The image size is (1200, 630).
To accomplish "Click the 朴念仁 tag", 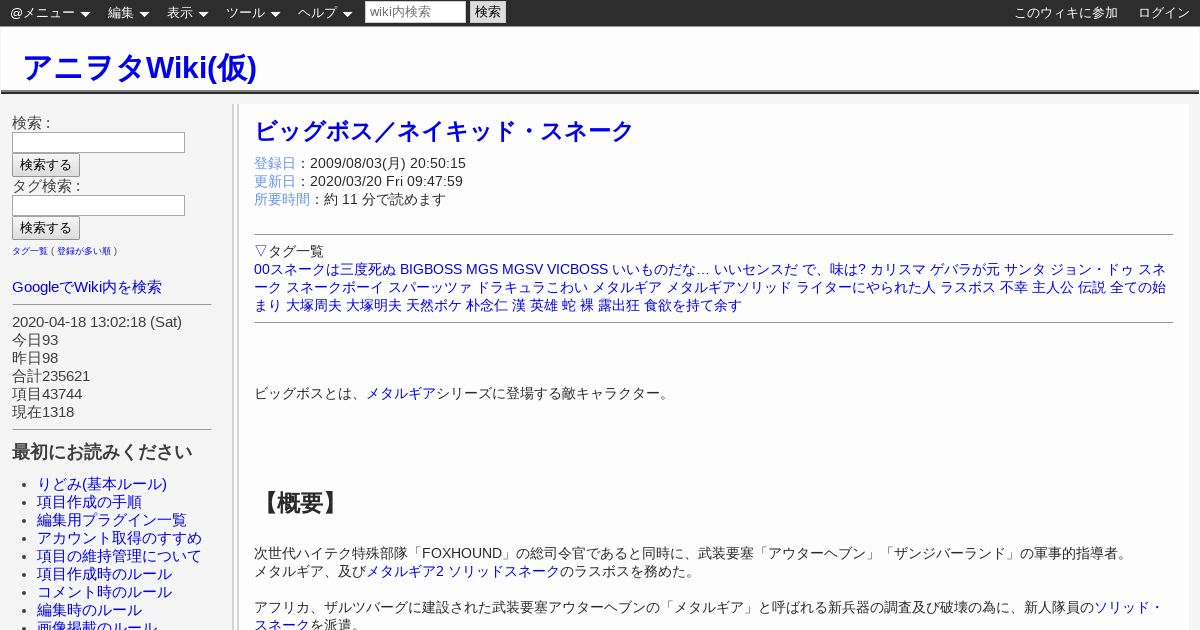I will tap(487, 305).
